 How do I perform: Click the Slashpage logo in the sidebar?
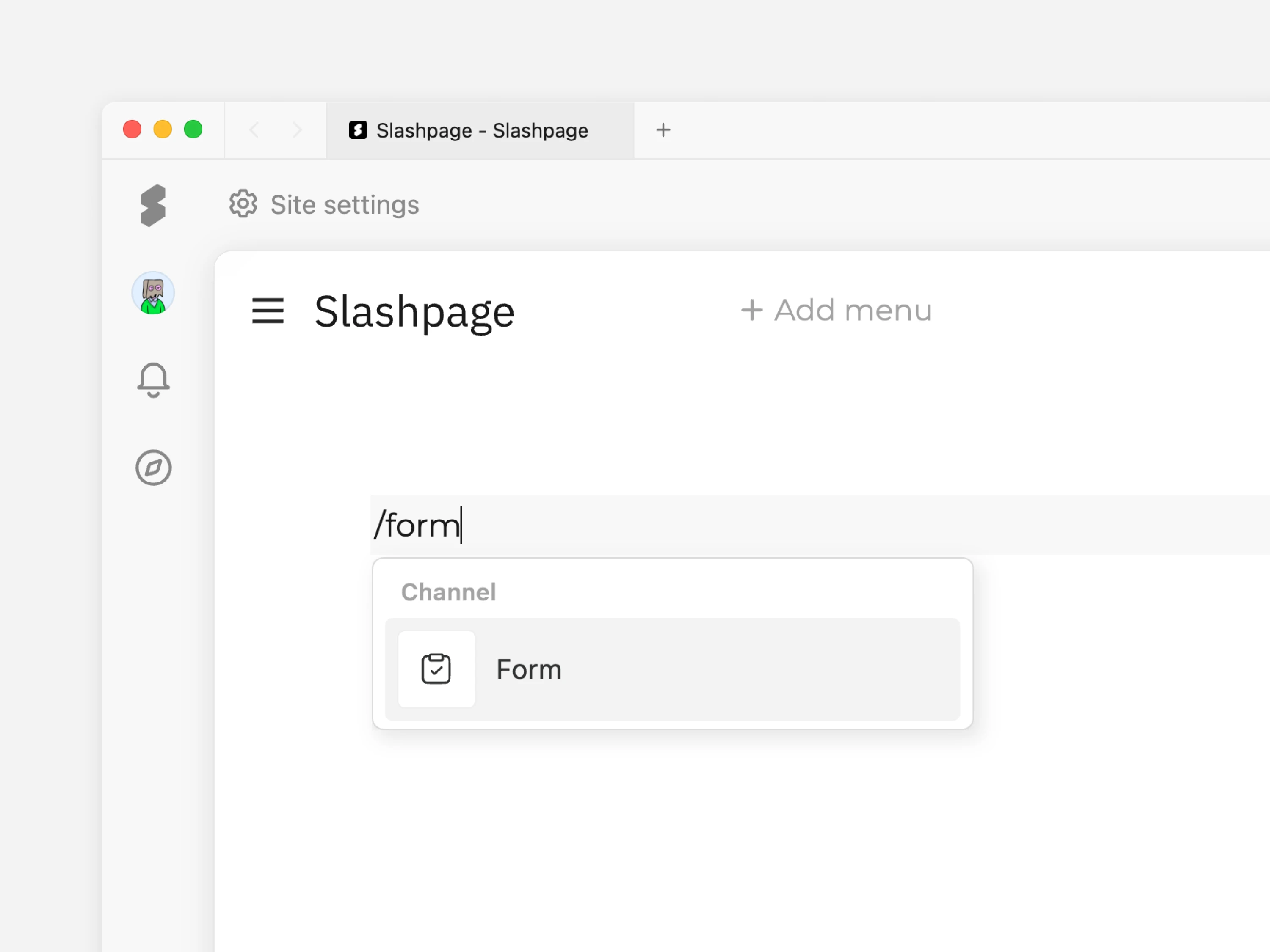click(153, 206)
